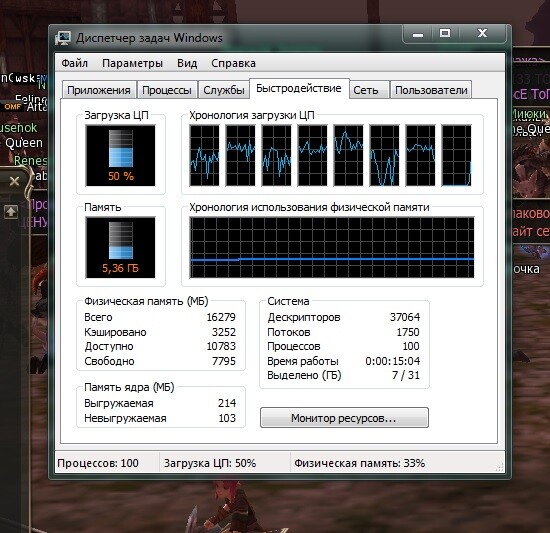This screenshot has height=533, width=550.
Task: Click the CPU load 50 % gauge
Action: tap(120, 155)
